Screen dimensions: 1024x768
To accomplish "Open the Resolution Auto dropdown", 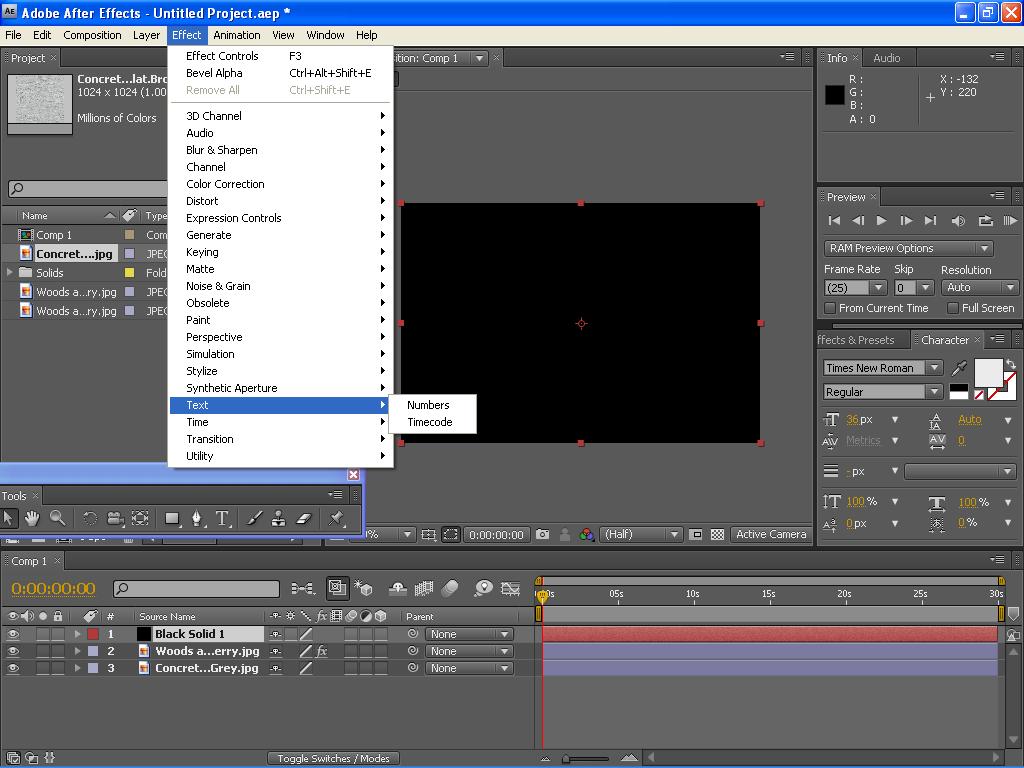I will (980, 287).
